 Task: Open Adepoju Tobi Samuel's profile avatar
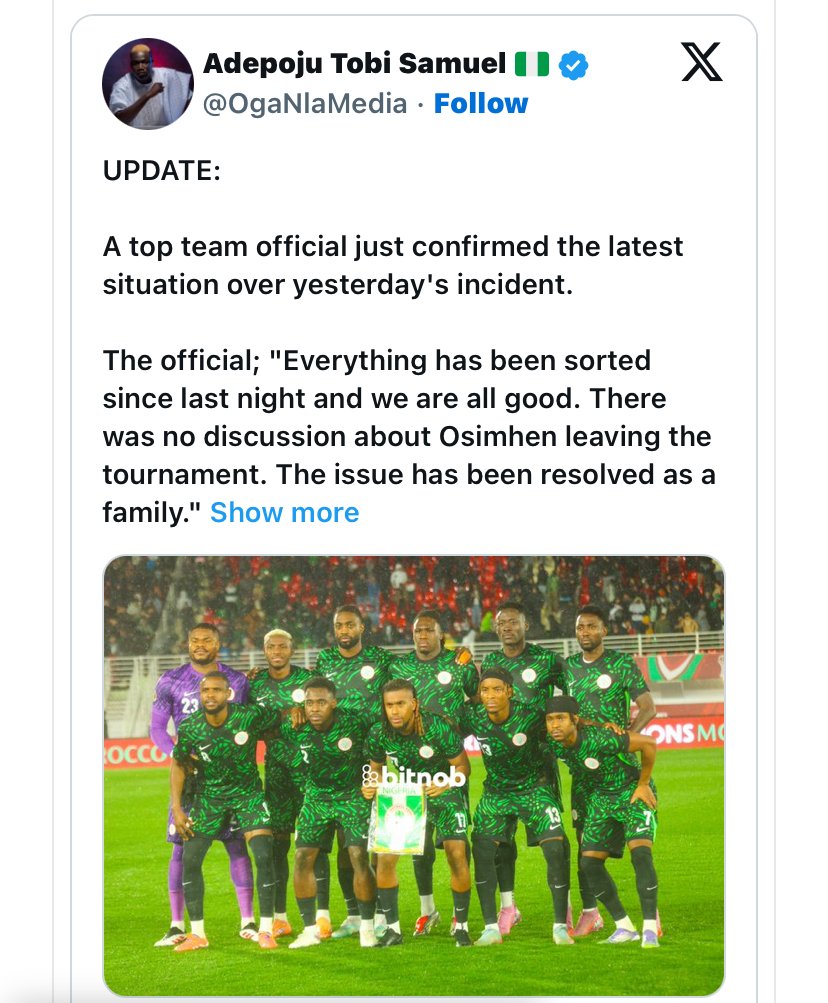[x=148, y=84]
